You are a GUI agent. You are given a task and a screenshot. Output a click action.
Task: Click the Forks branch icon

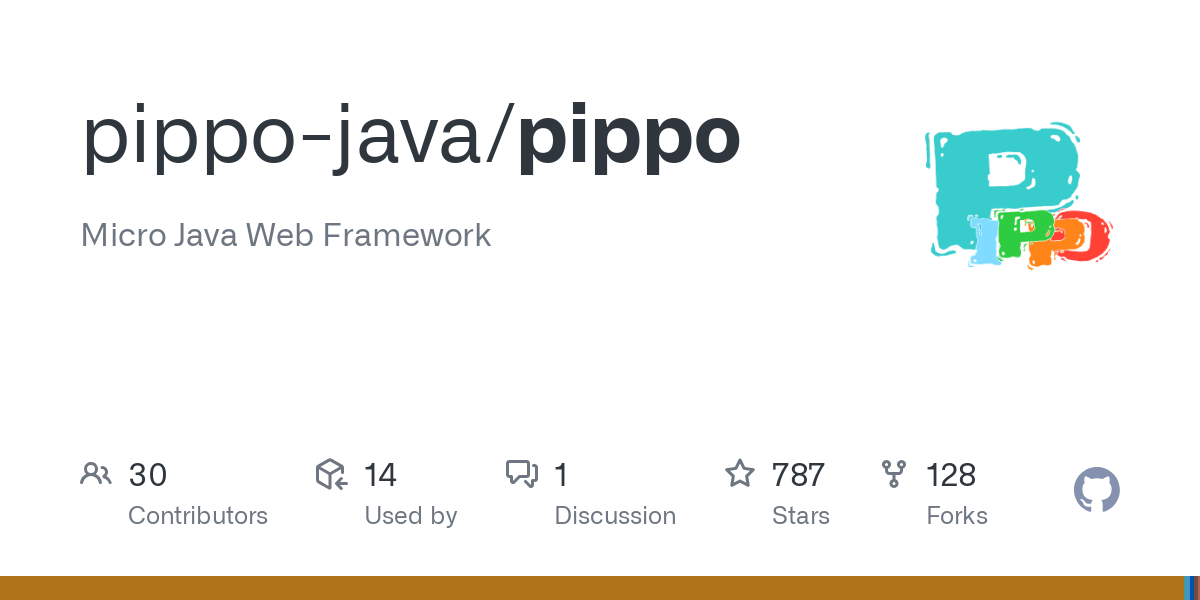pyautogui.click(x=894, y=474)
